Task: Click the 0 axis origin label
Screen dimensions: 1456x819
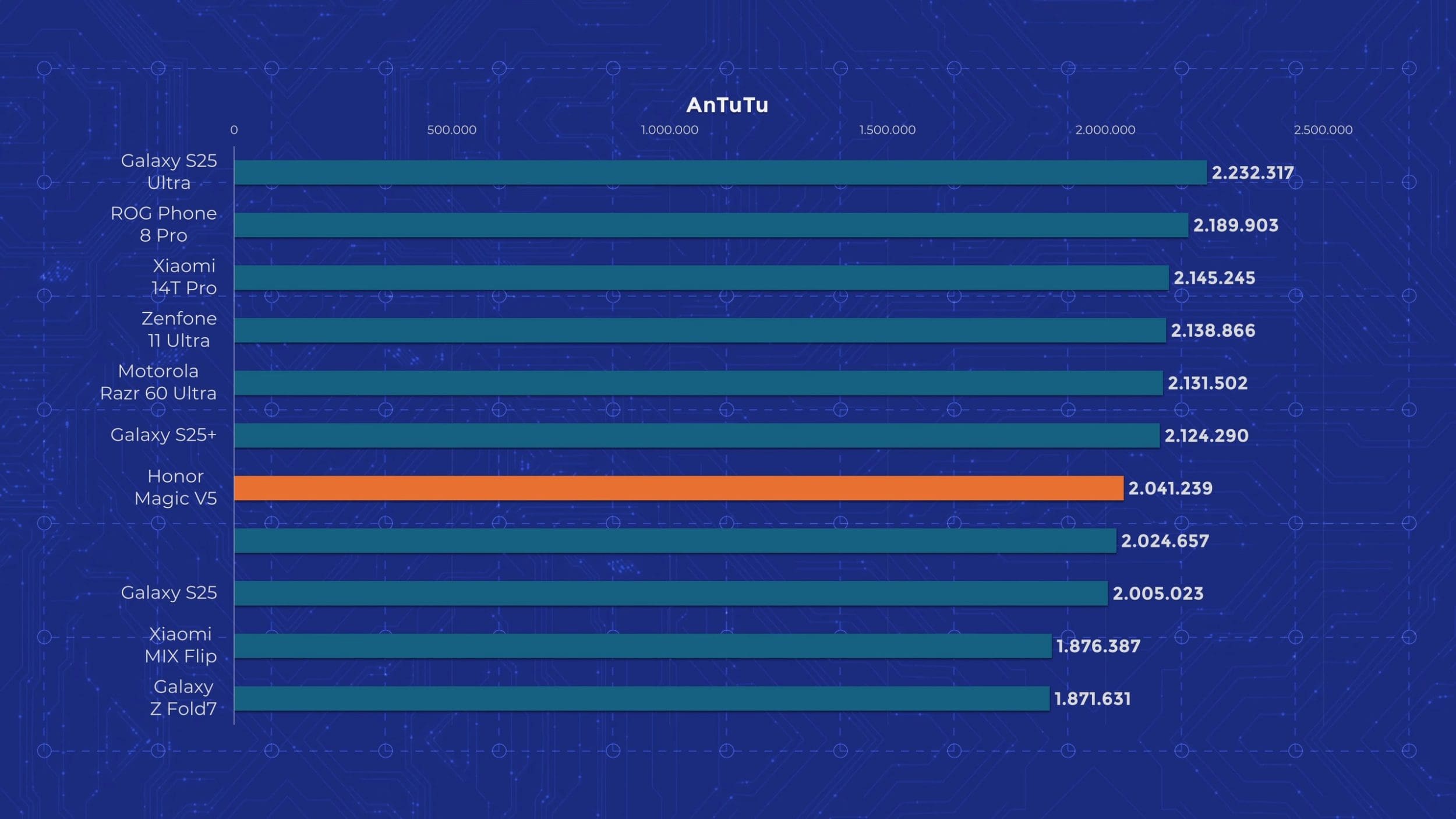Action: [234, 130]
